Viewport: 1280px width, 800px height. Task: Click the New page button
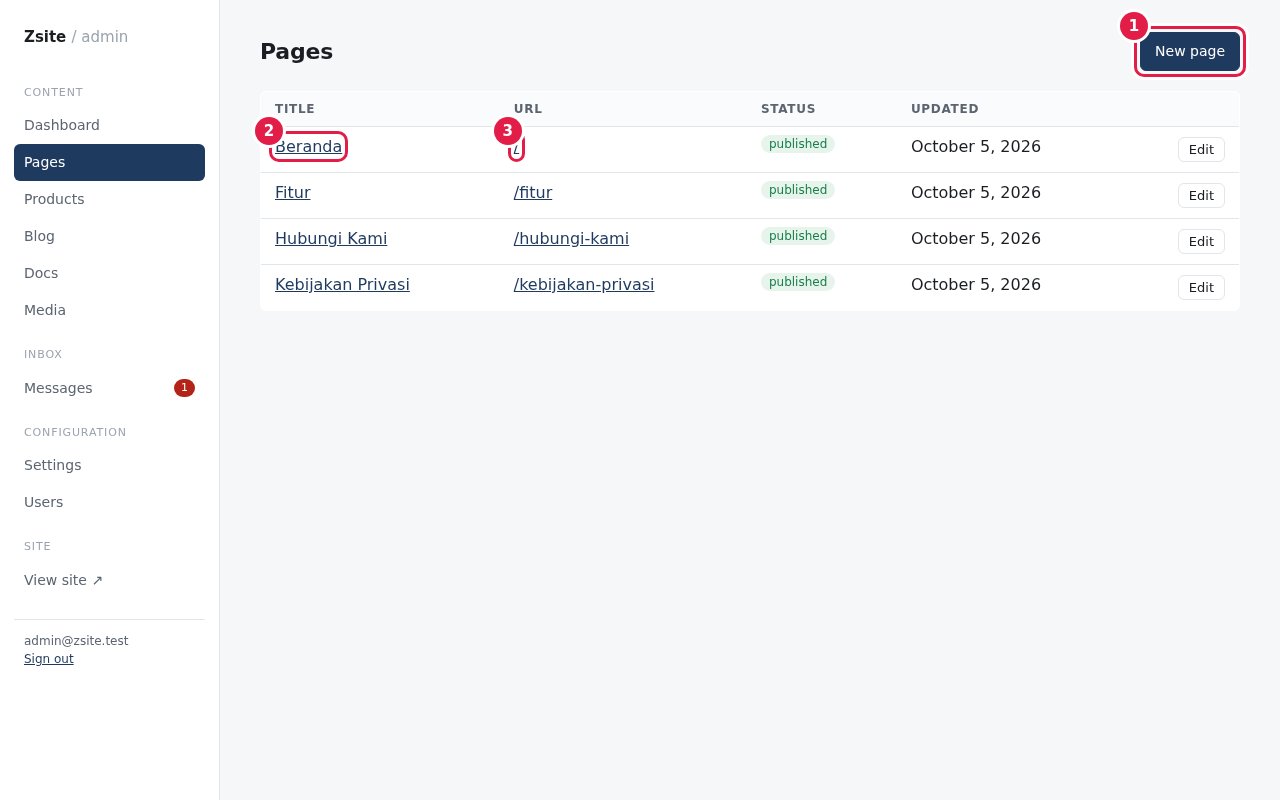tap(1190, 51)
